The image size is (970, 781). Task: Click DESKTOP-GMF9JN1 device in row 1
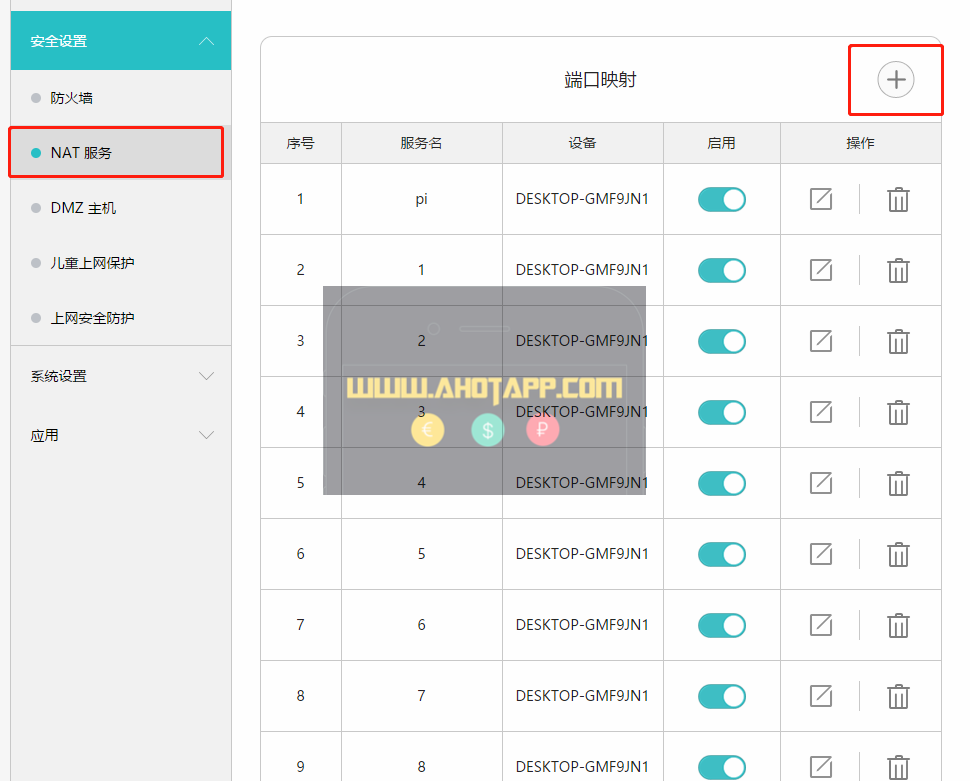click(582, 199)
